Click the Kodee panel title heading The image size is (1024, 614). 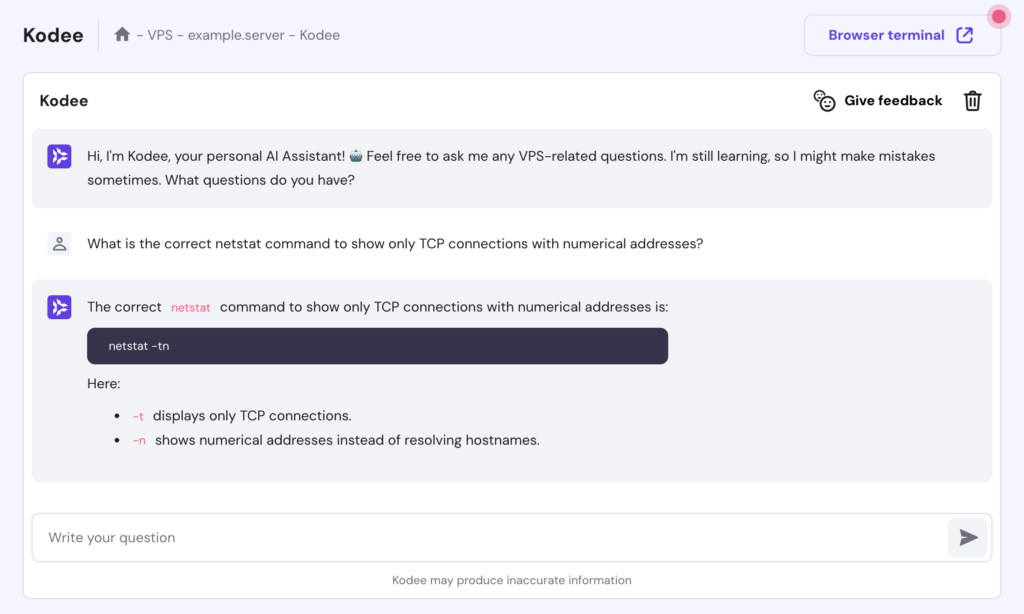point(63,100)
